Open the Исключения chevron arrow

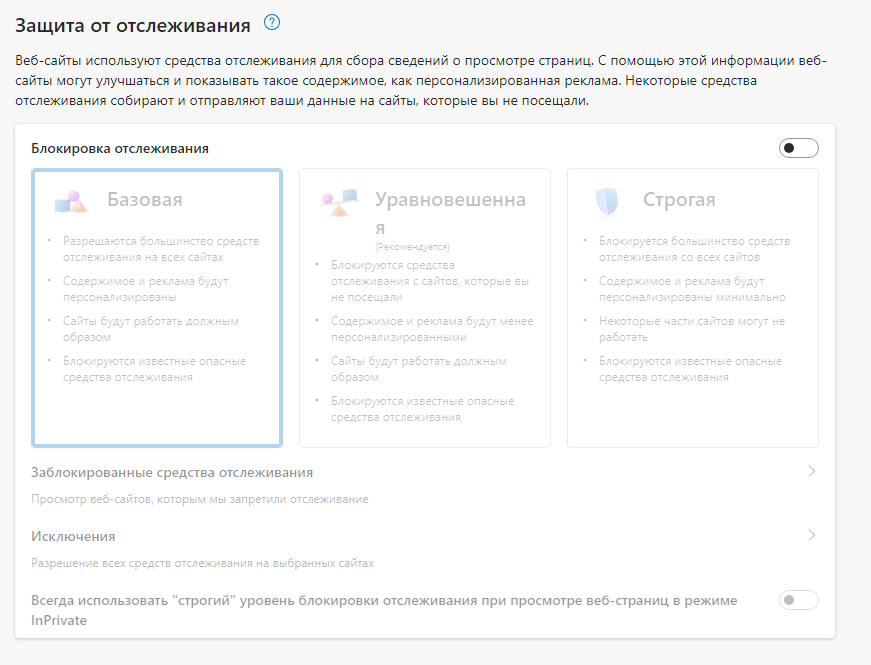811,536
